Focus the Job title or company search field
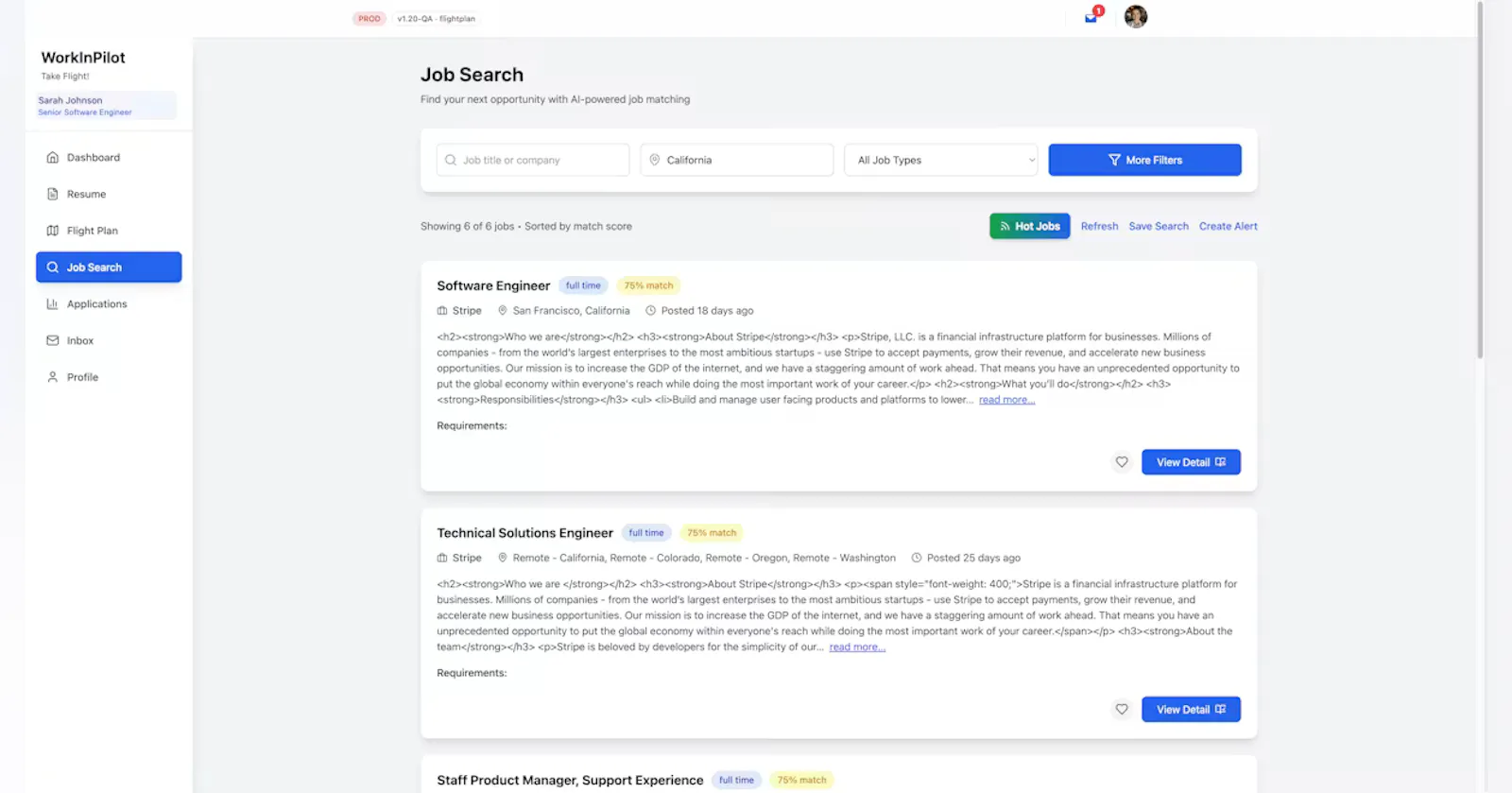Screen dimensions: 1512x793 (533, 160)
